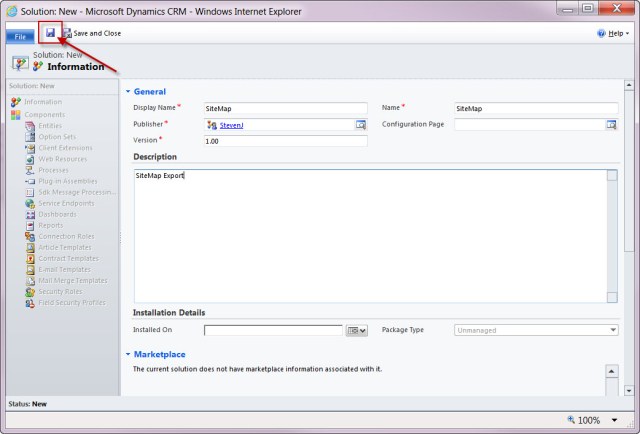This screenshot has width=640, height=434.
Task: Open the Help menu
Action: click(x=613, y=33)
